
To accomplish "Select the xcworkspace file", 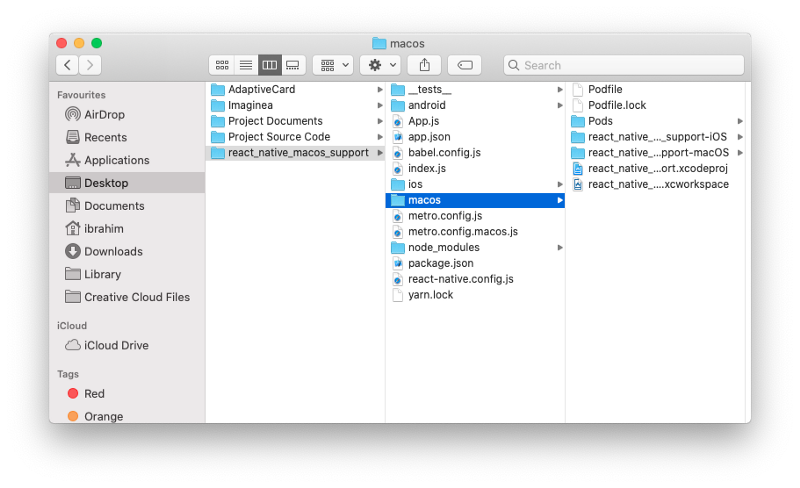I will pos(655,184).
